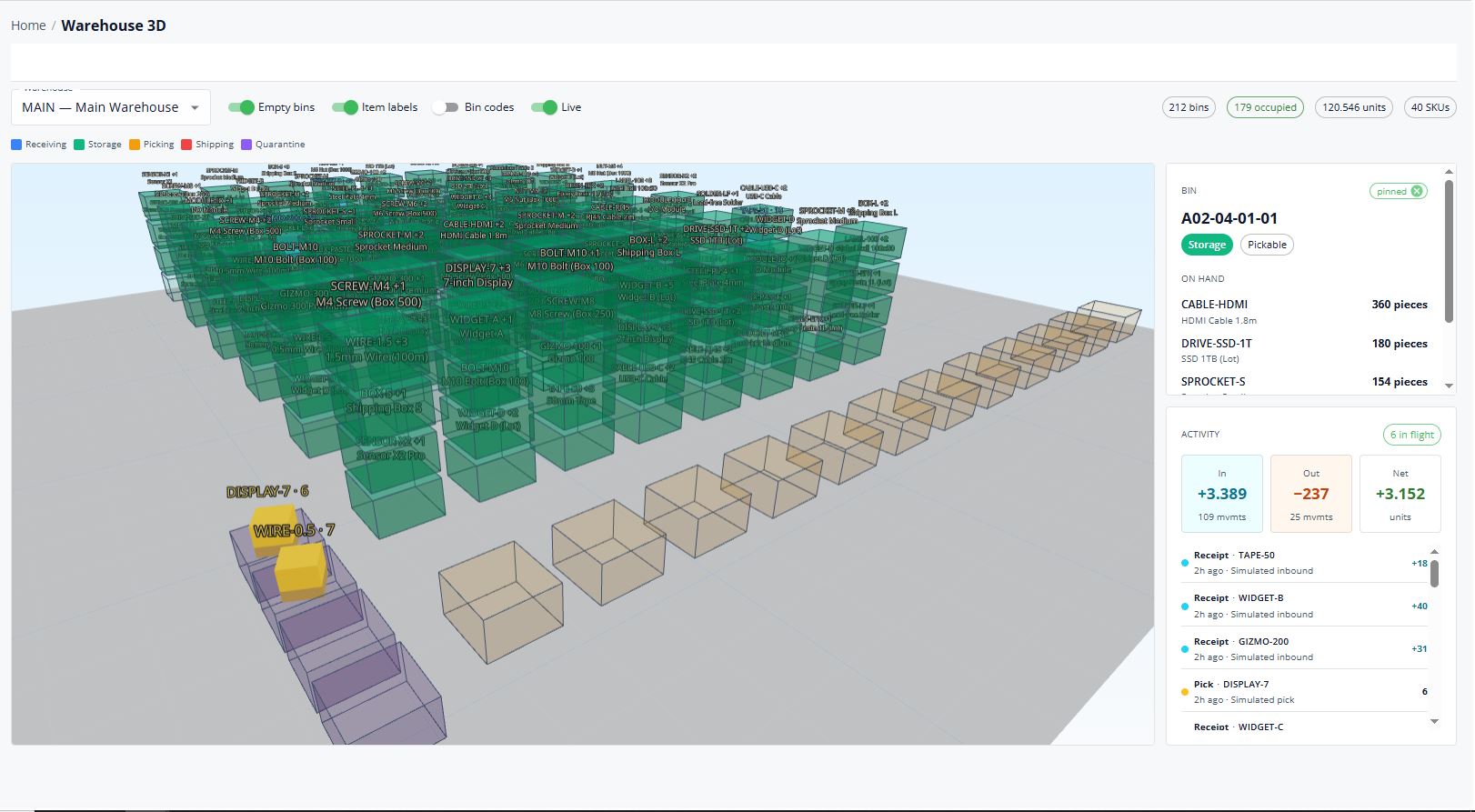Click the yellow WIRE-0.5 · 7 cube

300,571
